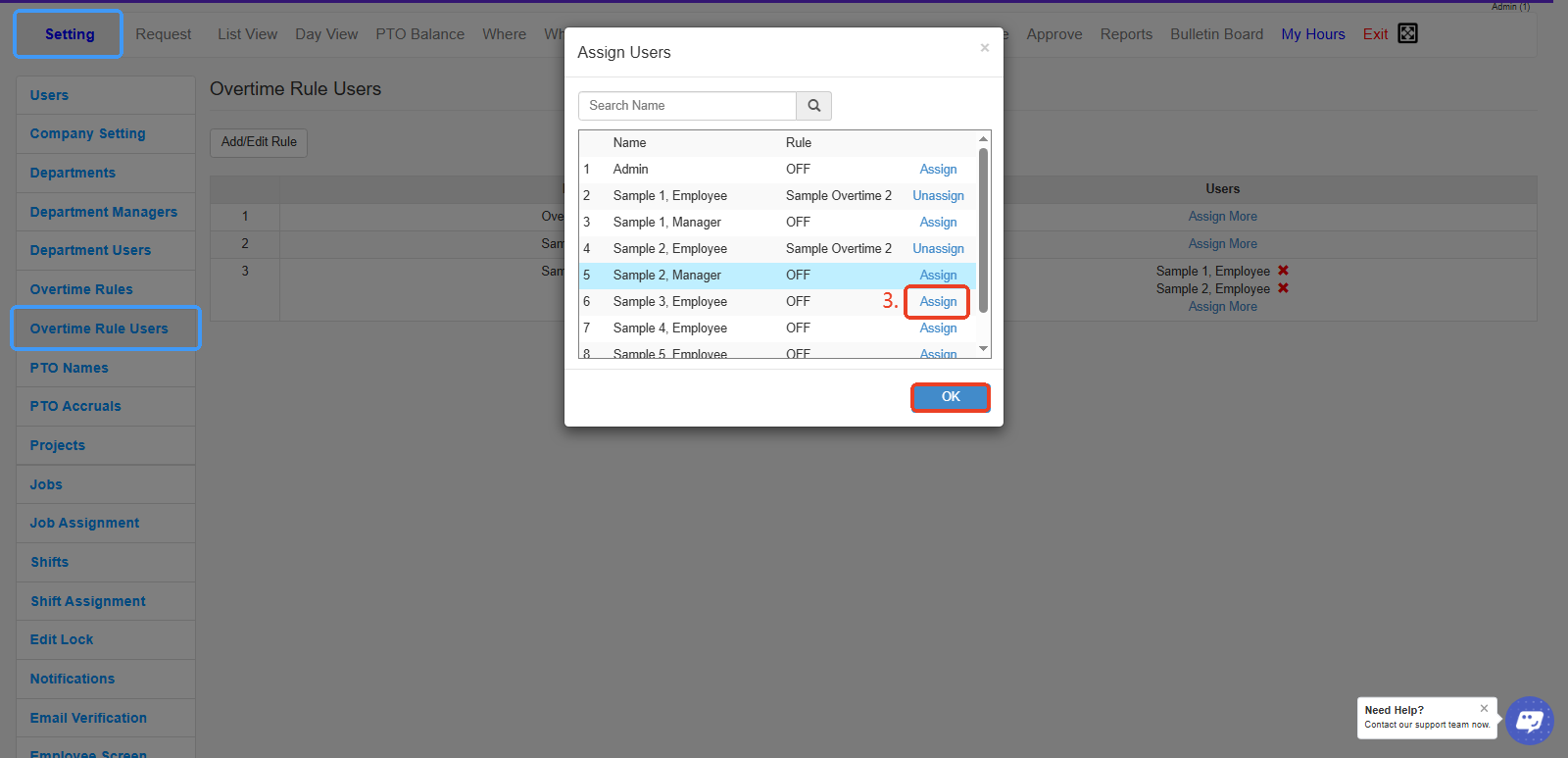The image size is (1568, 758).
Task: Unassign rule from Sample 2, Employee
Action: click(938, 249)
